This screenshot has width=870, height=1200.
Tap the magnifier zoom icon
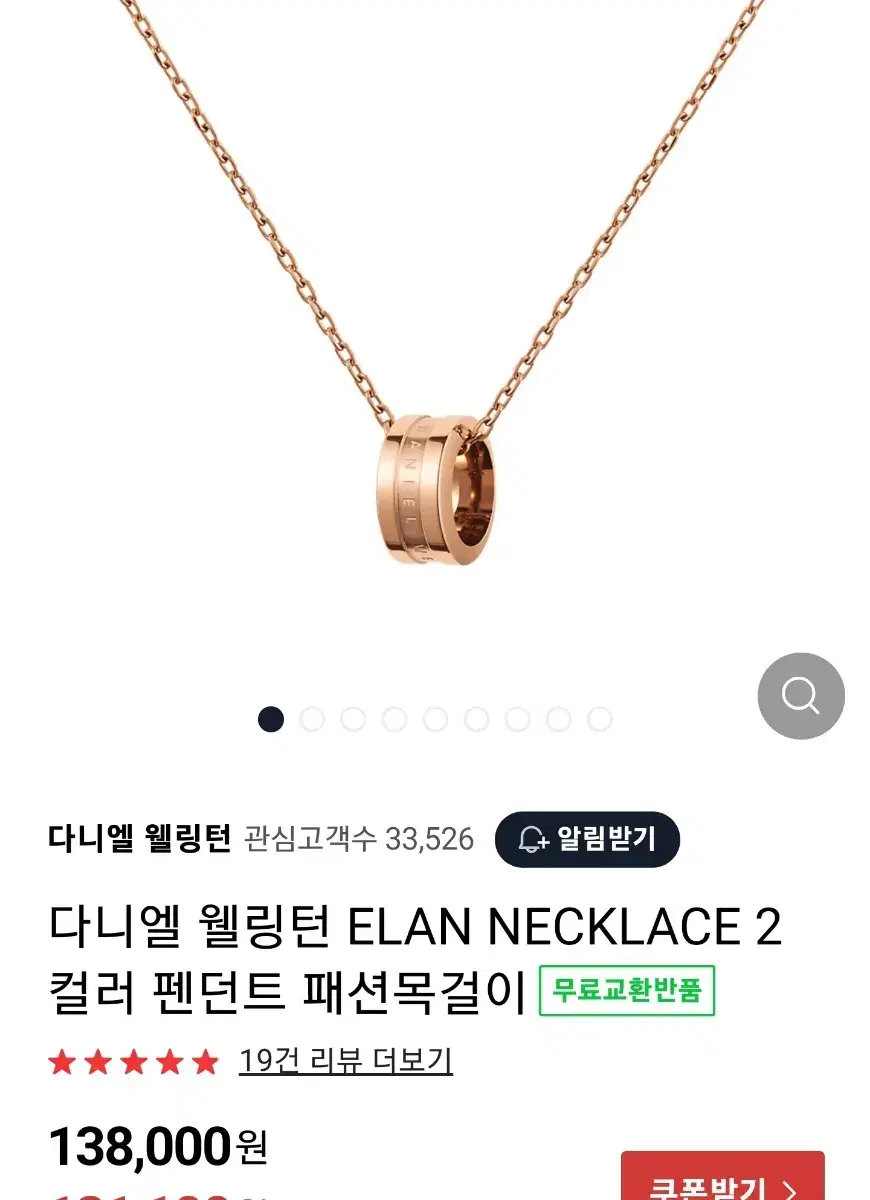pyautogui.click(x=801, y=695)
